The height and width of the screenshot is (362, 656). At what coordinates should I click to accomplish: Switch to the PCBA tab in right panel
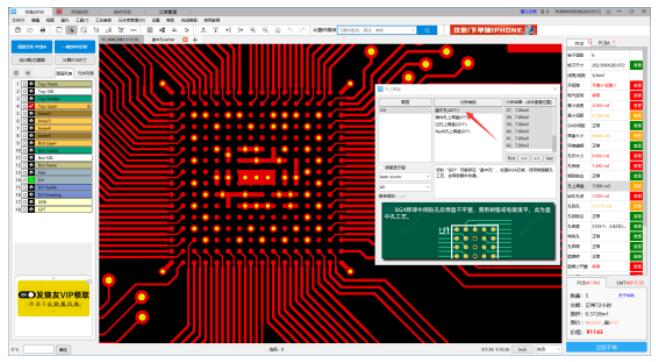605,43
